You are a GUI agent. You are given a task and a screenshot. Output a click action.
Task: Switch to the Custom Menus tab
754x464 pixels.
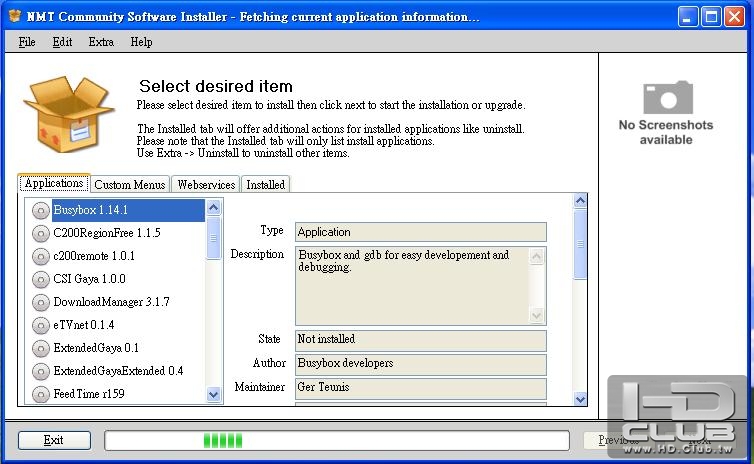pyautogui.click(x=130, y=185)
